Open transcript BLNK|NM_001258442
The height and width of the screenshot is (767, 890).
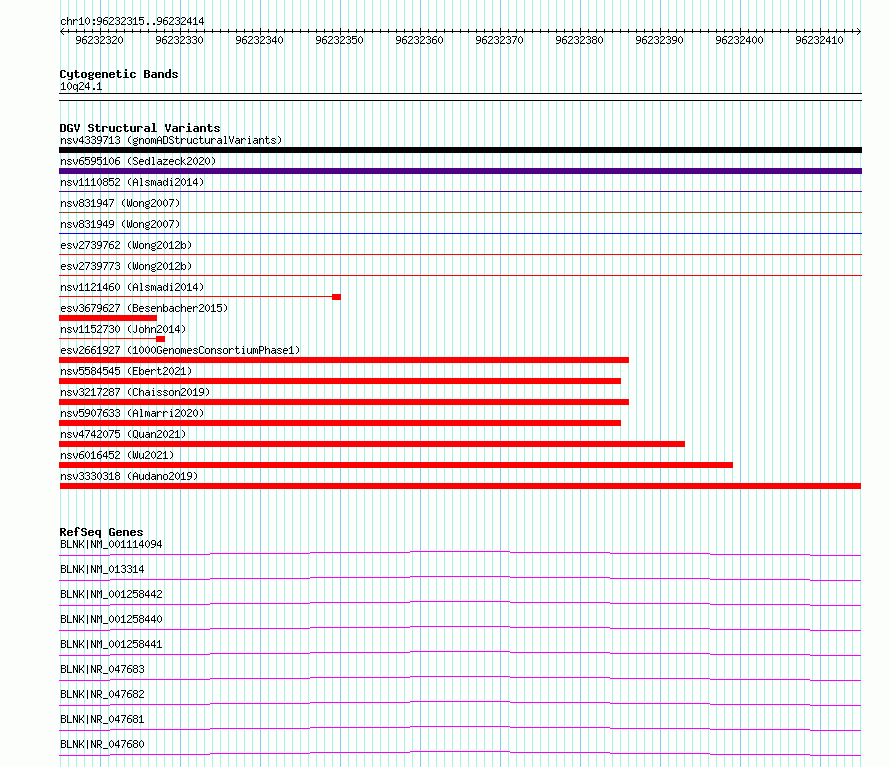coord(111,594)
